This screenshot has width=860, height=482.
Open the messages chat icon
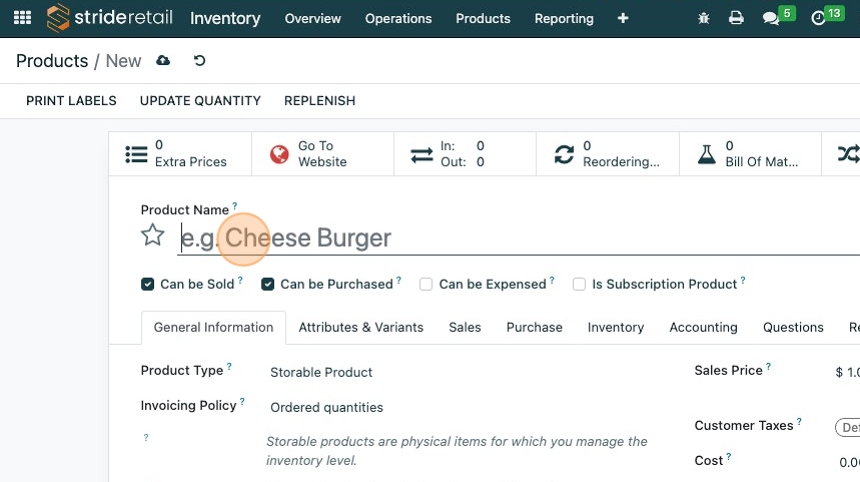(x=771, y=18)
